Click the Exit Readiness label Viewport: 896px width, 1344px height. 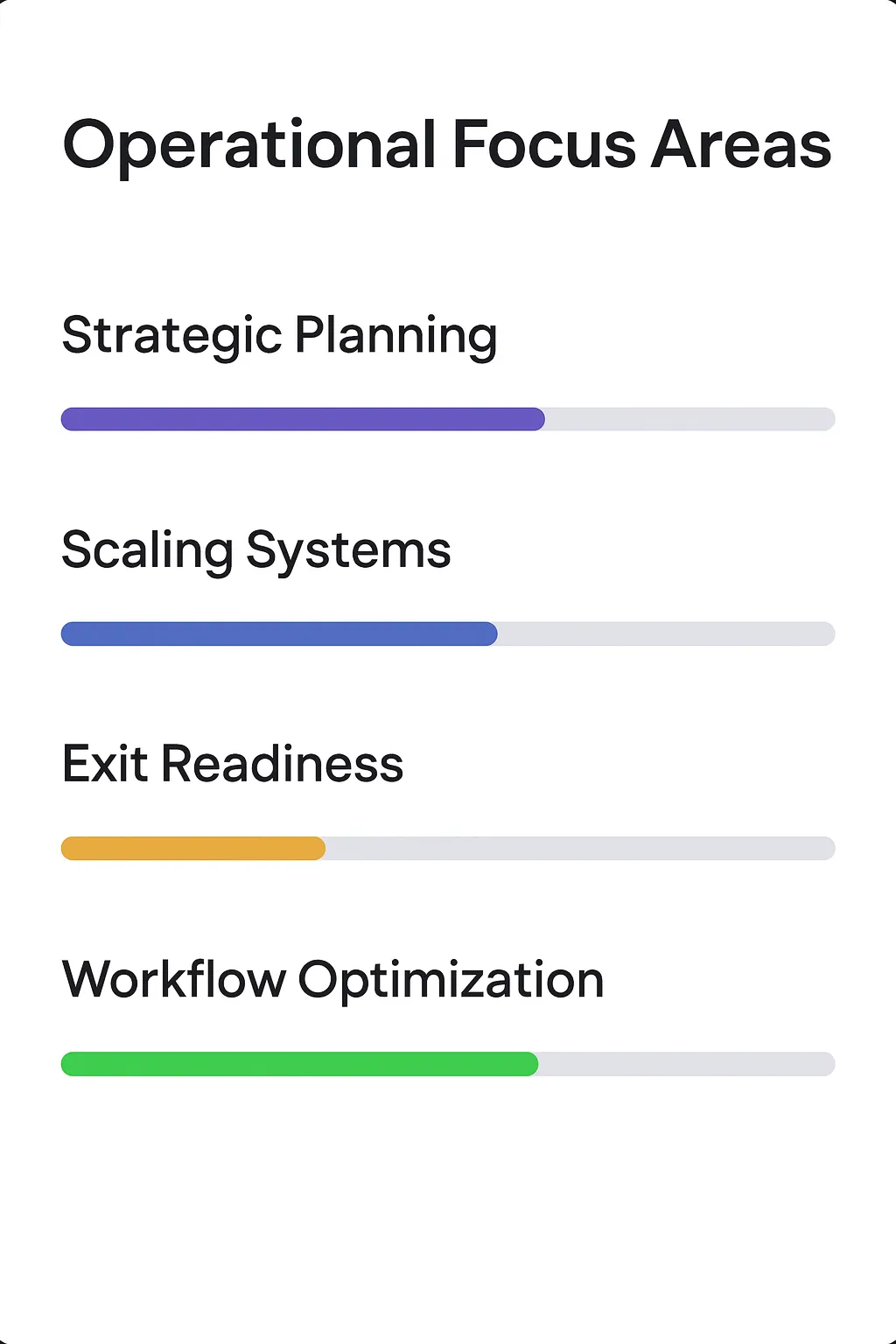pyautogui.click(x=233, y=764)
